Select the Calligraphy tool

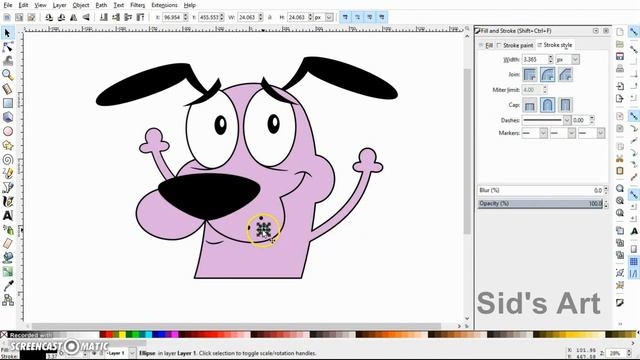tap(7, 202)
